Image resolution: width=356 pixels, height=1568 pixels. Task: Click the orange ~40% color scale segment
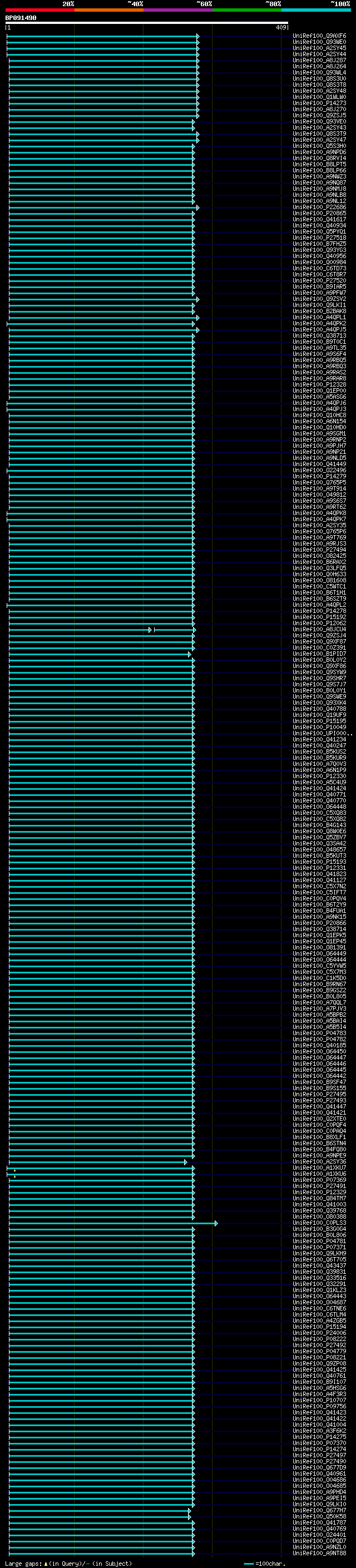(109, 10)
